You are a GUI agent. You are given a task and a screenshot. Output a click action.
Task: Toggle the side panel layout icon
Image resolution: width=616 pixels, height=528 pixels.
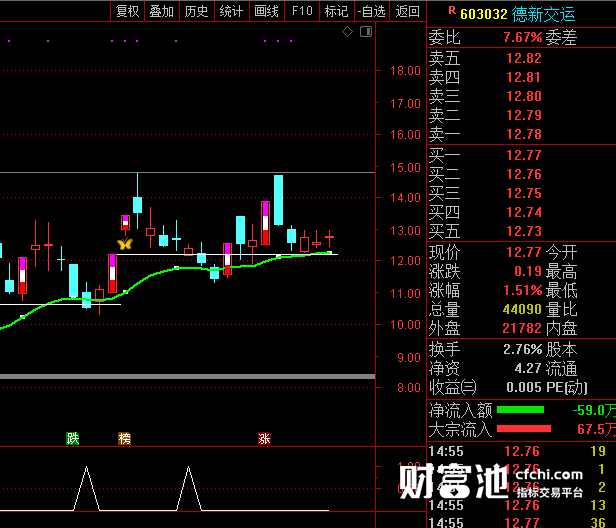tap(366, 31)
